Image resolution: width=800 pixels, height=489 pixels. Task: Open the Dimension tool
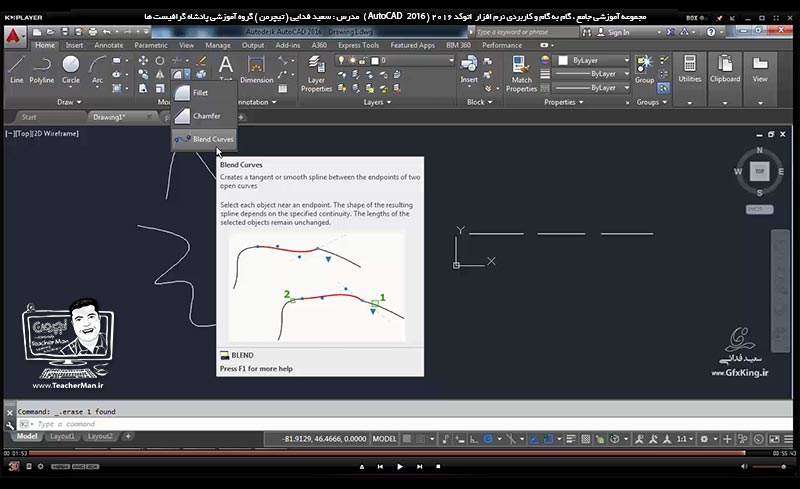click(x=256, y=70)
